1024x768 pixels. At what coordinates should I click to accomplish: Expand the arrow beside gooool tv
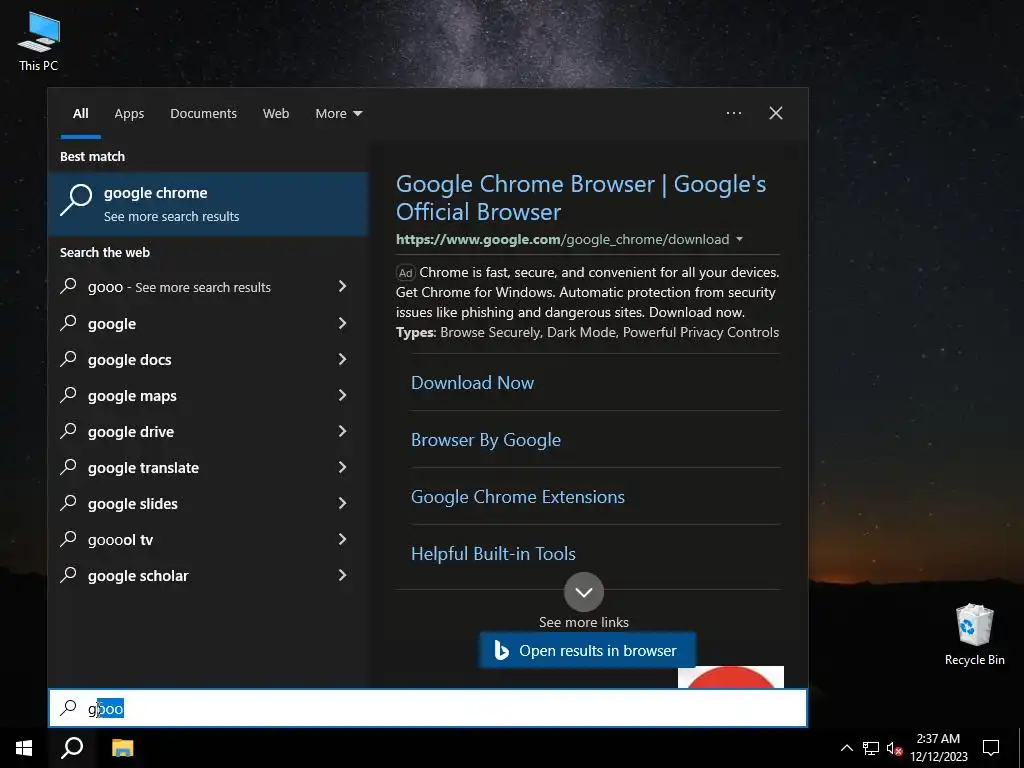coord(342,539)
